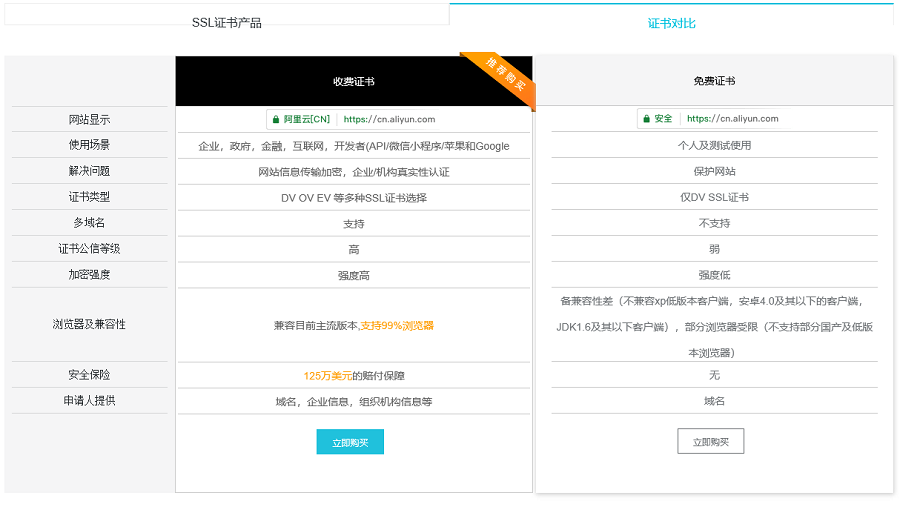Click the 使用场景 row label
The image size is (900, 527).
(x=90, y=145)
